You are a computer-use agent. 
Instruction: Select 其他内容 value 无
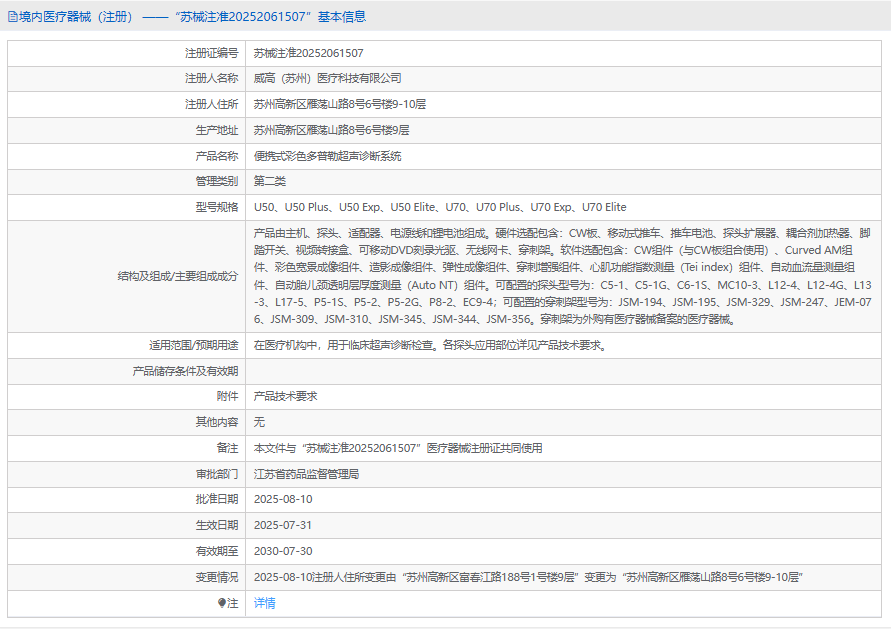(259, 422)
